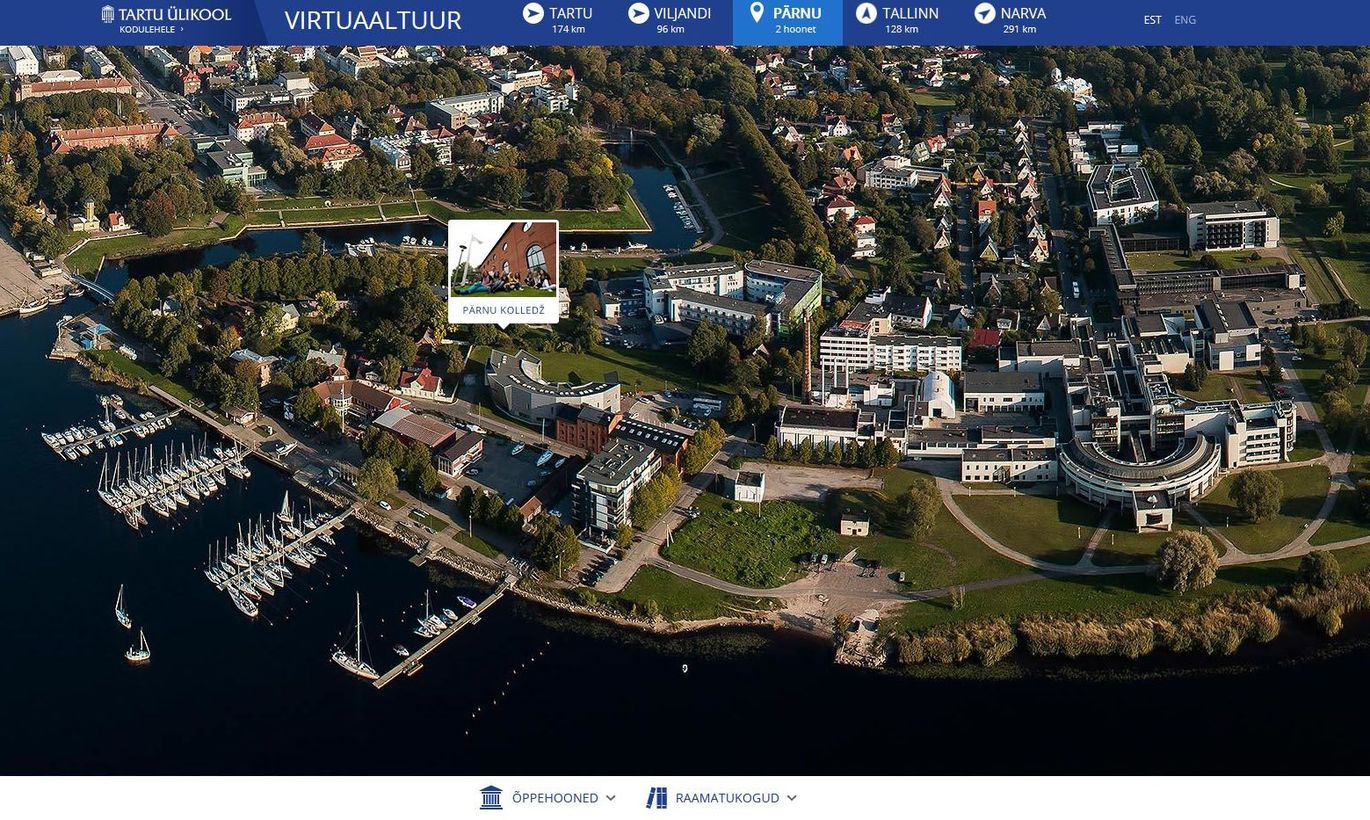Image resolution: width=1370 pixels, height=820 pixels.
Task: Expand the Õppehooned dropdown chevron
Action: (611, 798)
